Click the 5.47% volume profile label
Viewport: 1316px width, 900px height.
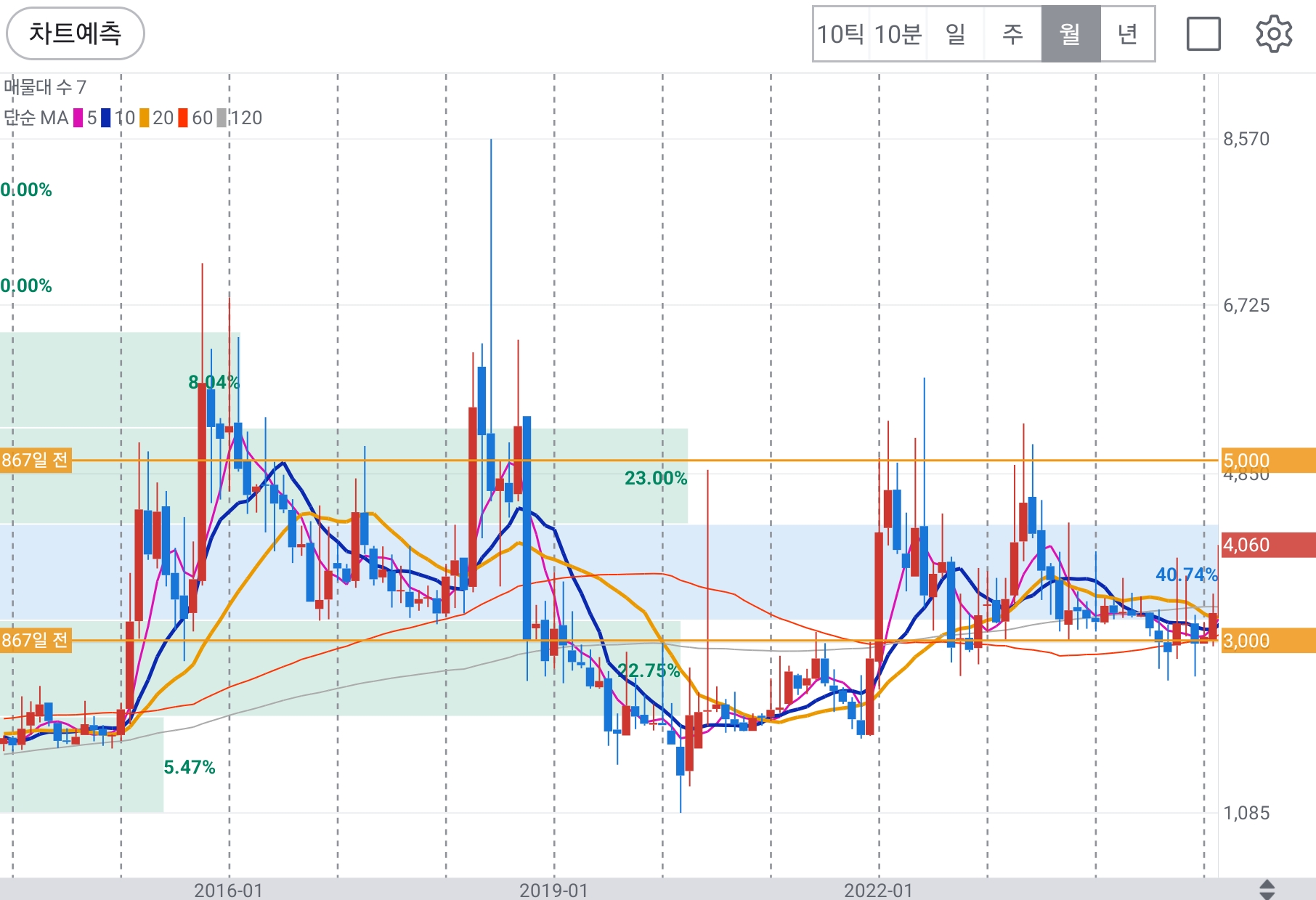(x=190, y=767)
